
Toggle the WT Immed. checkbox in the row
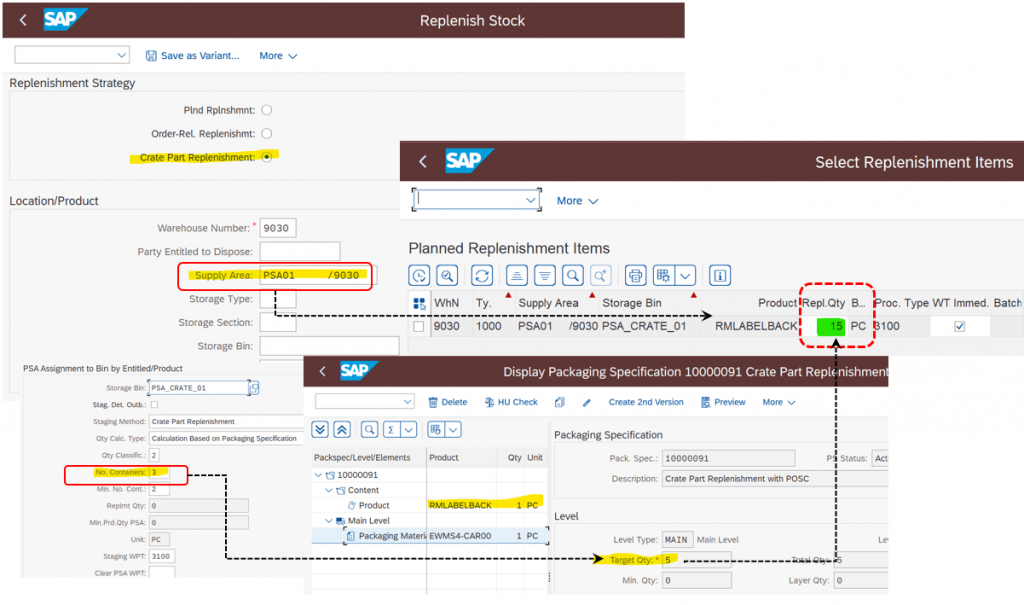(x=959, y=326)
